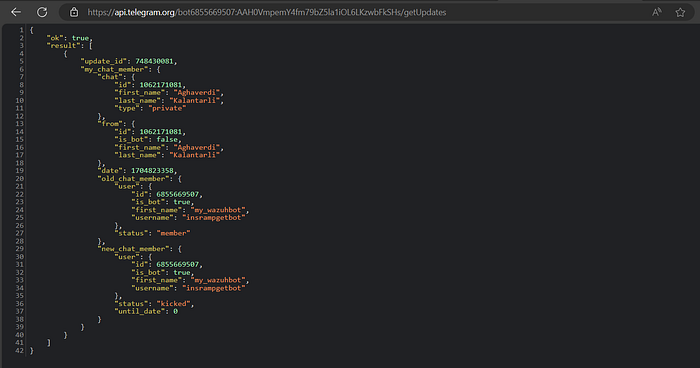Screen dimensions: 700x368
Task: Add page to favorites with star icon
Action: [x=680, y=13]
